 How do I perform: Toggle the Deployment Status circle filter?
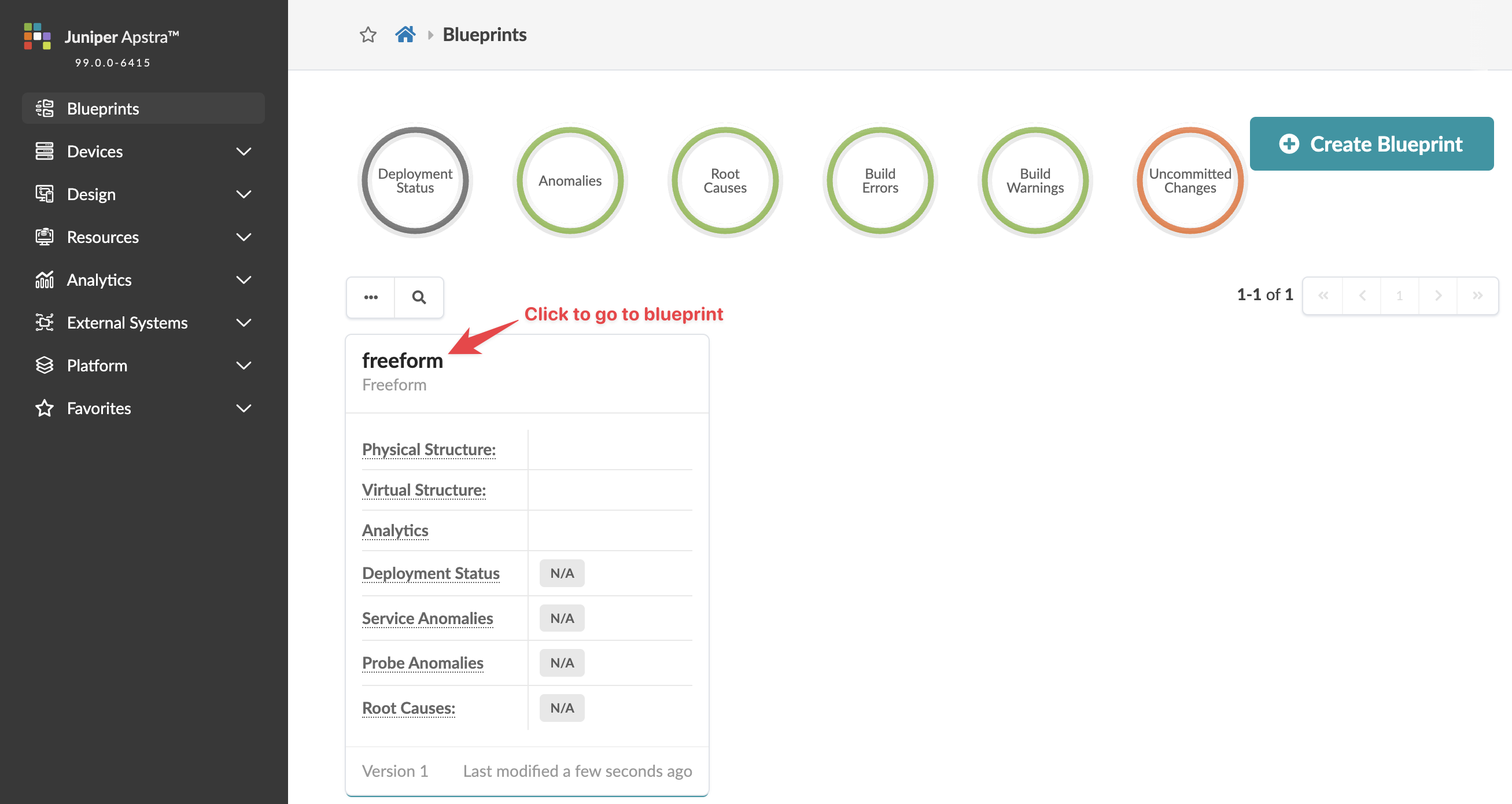(415, 180)
